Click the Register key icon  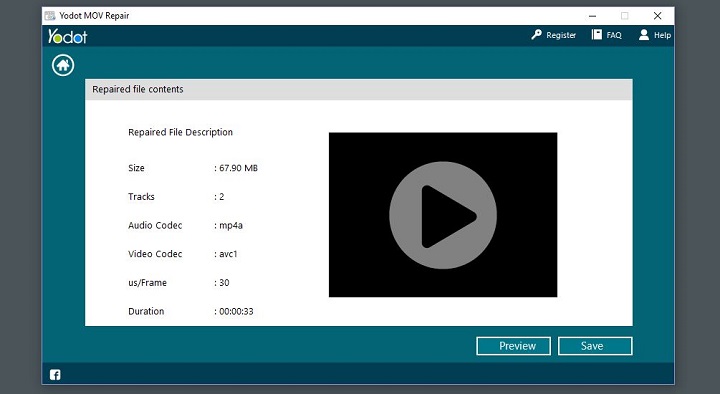[x=536, y=35]
